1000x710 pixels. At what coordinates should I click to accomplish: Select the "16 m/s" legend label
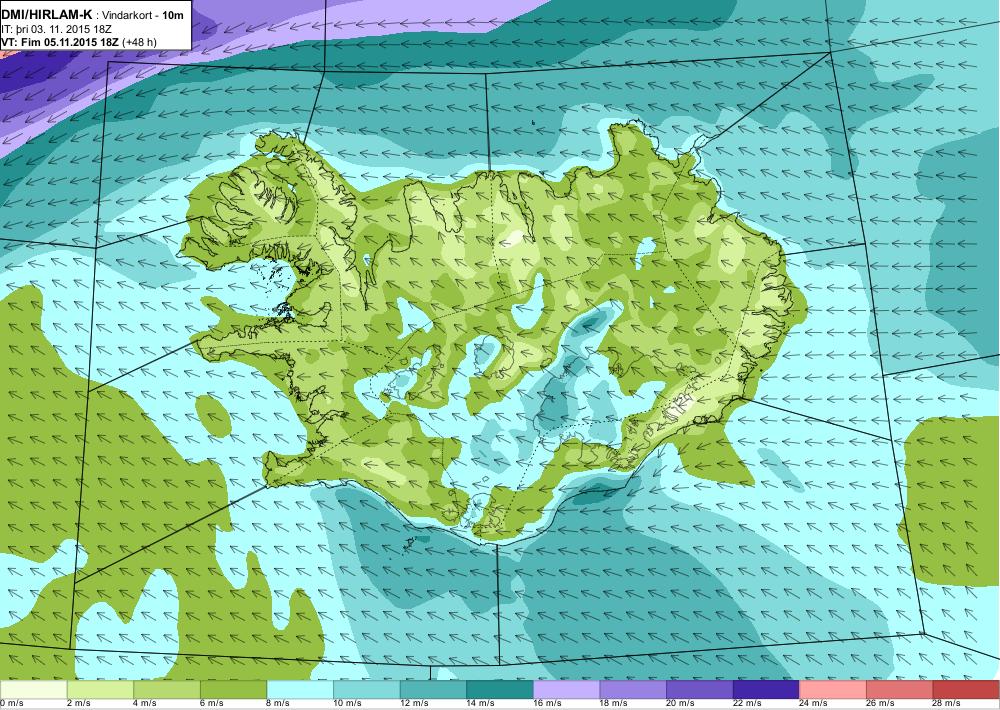click(547, 704)
